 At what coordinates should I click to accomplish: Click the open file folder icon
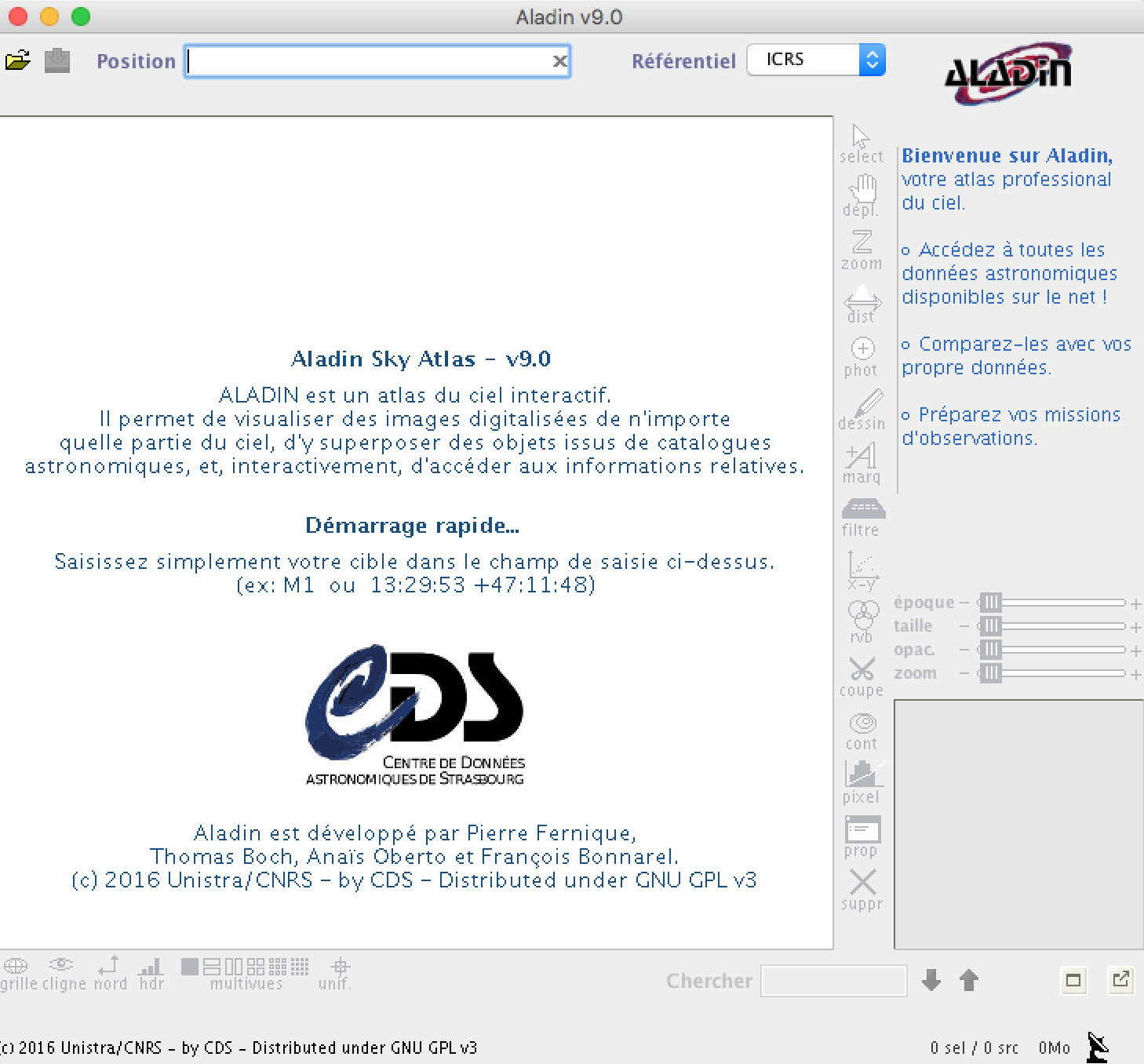pos(17,60)
